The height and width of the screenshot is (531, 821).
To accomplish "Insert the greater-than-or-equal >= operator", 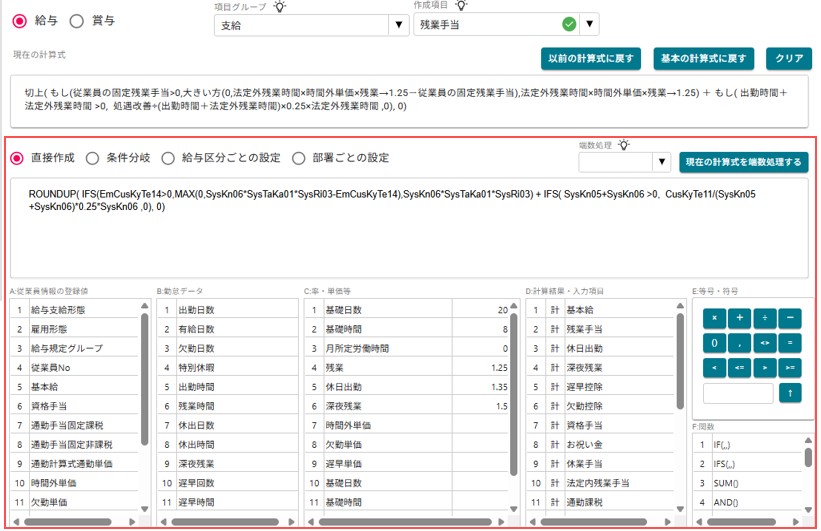I will 790,368.
